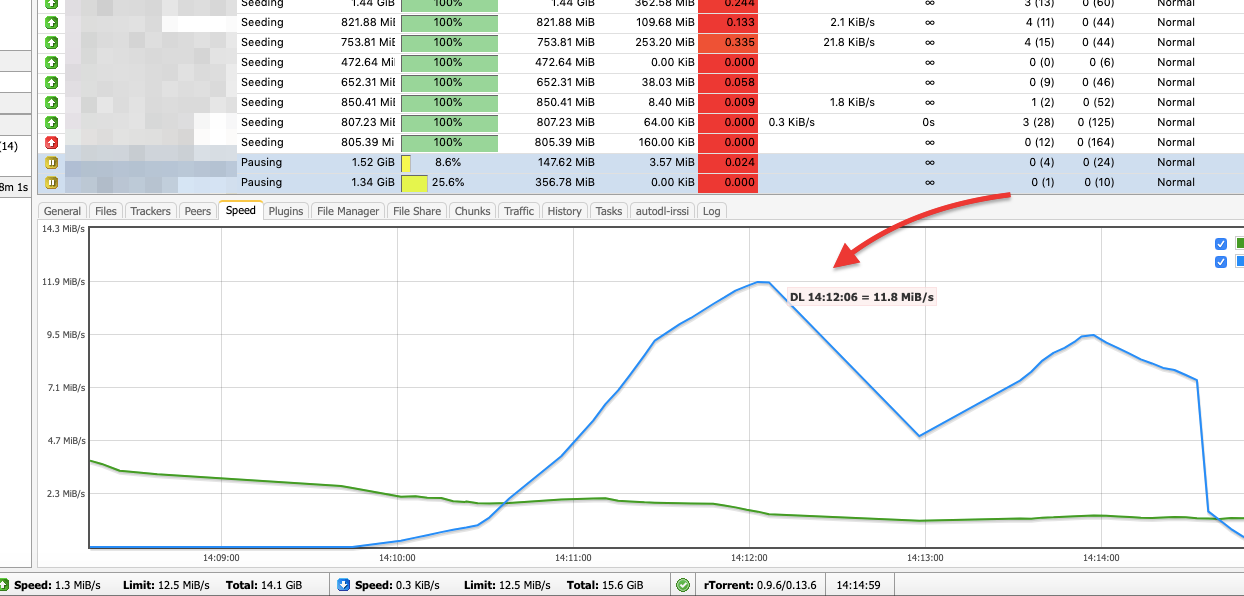
Task: Open the File Manager tab
Action: pos(348,211)
